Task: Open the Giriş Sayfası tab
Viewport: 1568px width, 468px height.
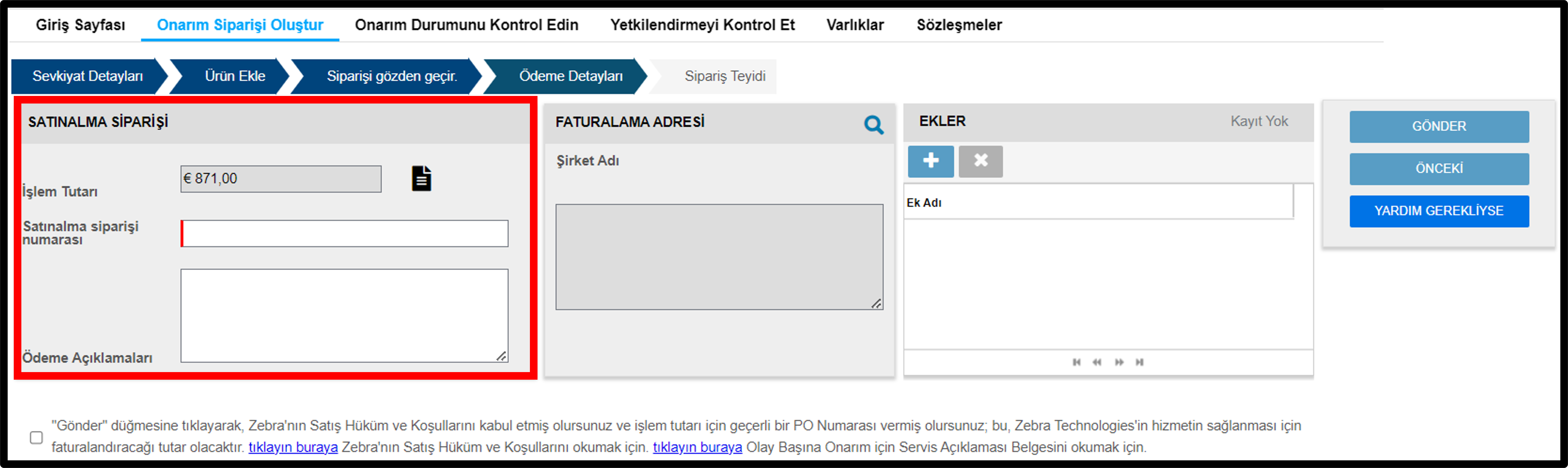Action: click(x=80, y=25)
